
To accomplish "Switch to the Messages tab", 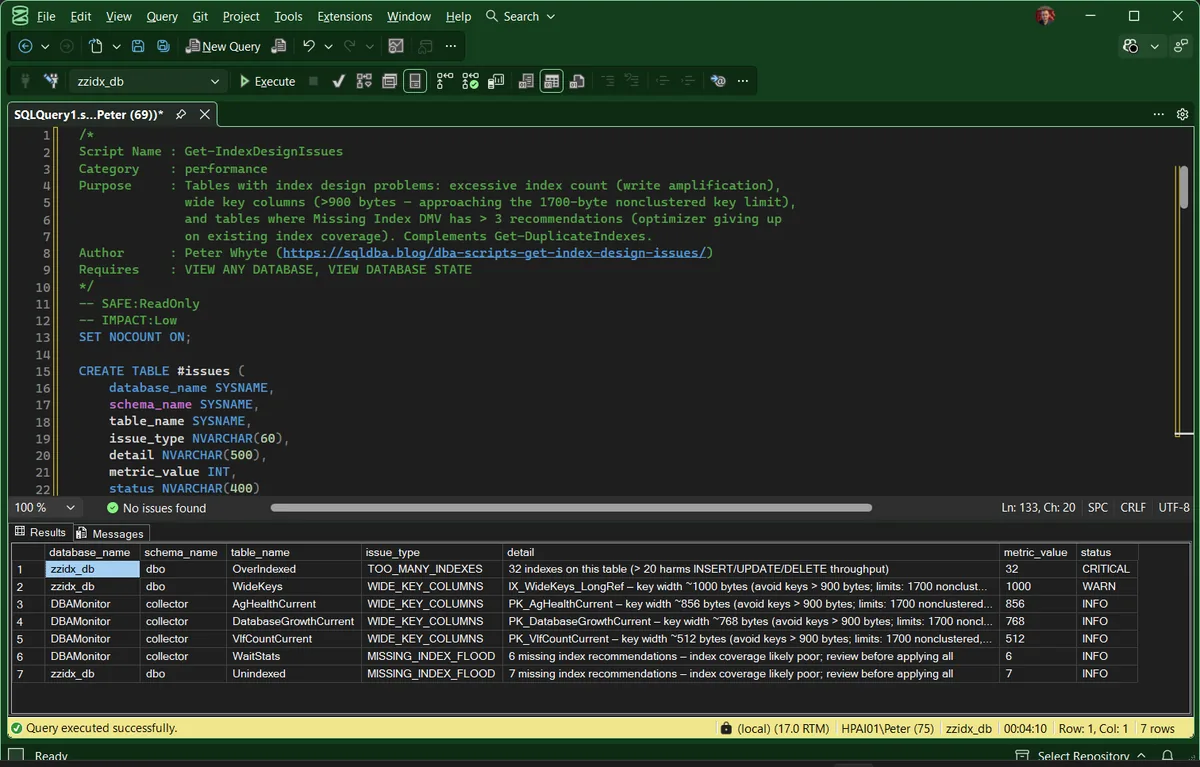I will point(111,534).
